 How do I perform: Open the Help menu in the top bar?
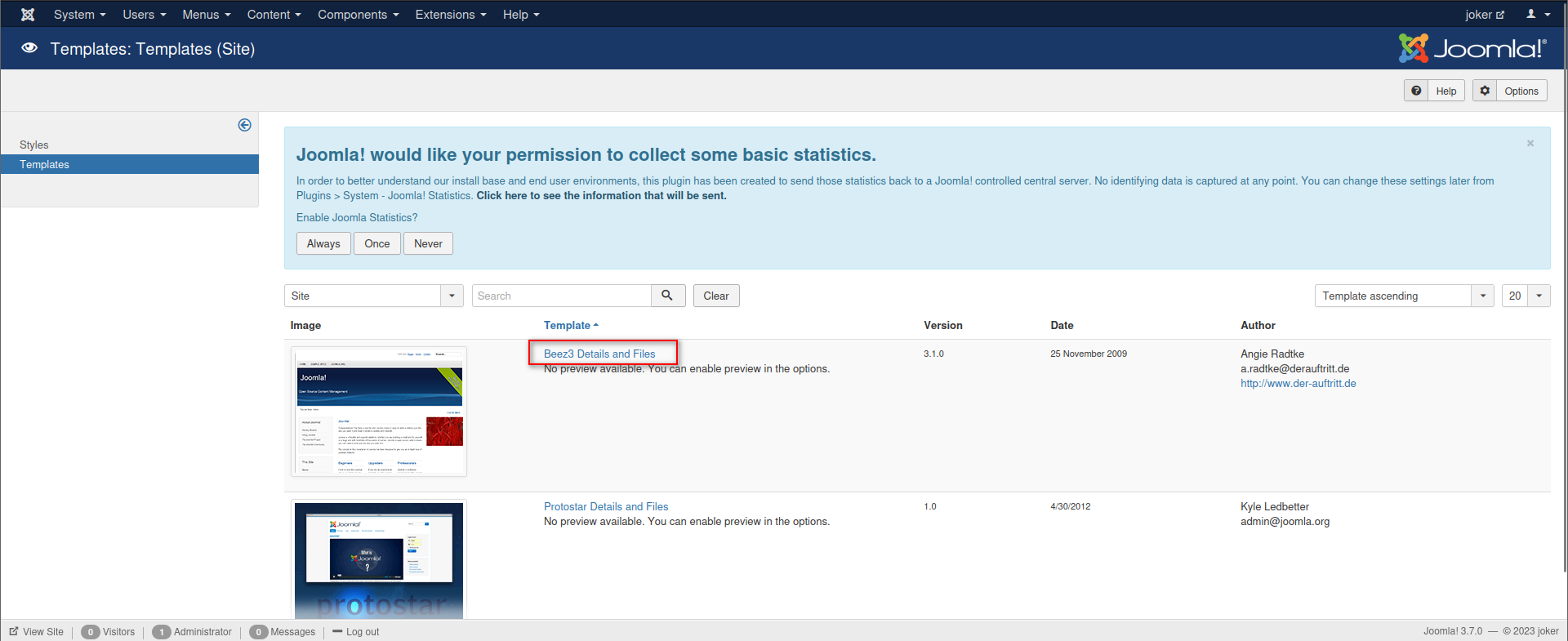pos(521,15)
